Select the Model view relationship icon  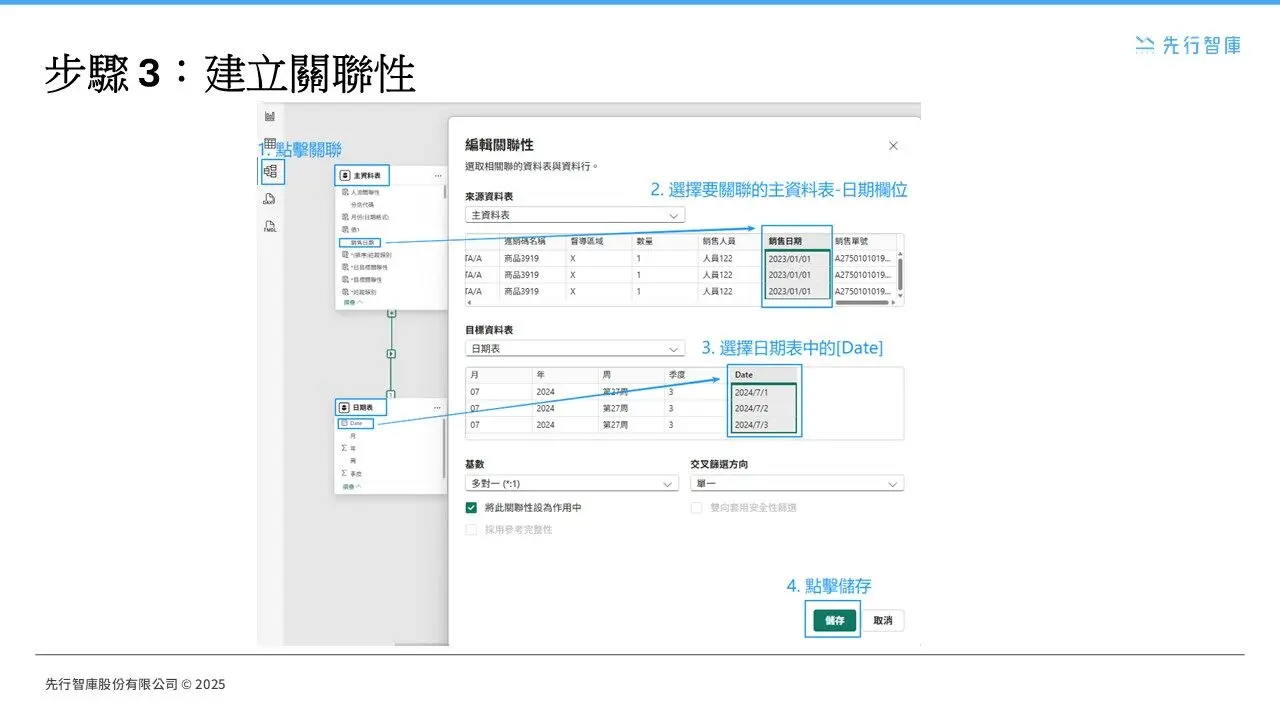tap(270, 172)
